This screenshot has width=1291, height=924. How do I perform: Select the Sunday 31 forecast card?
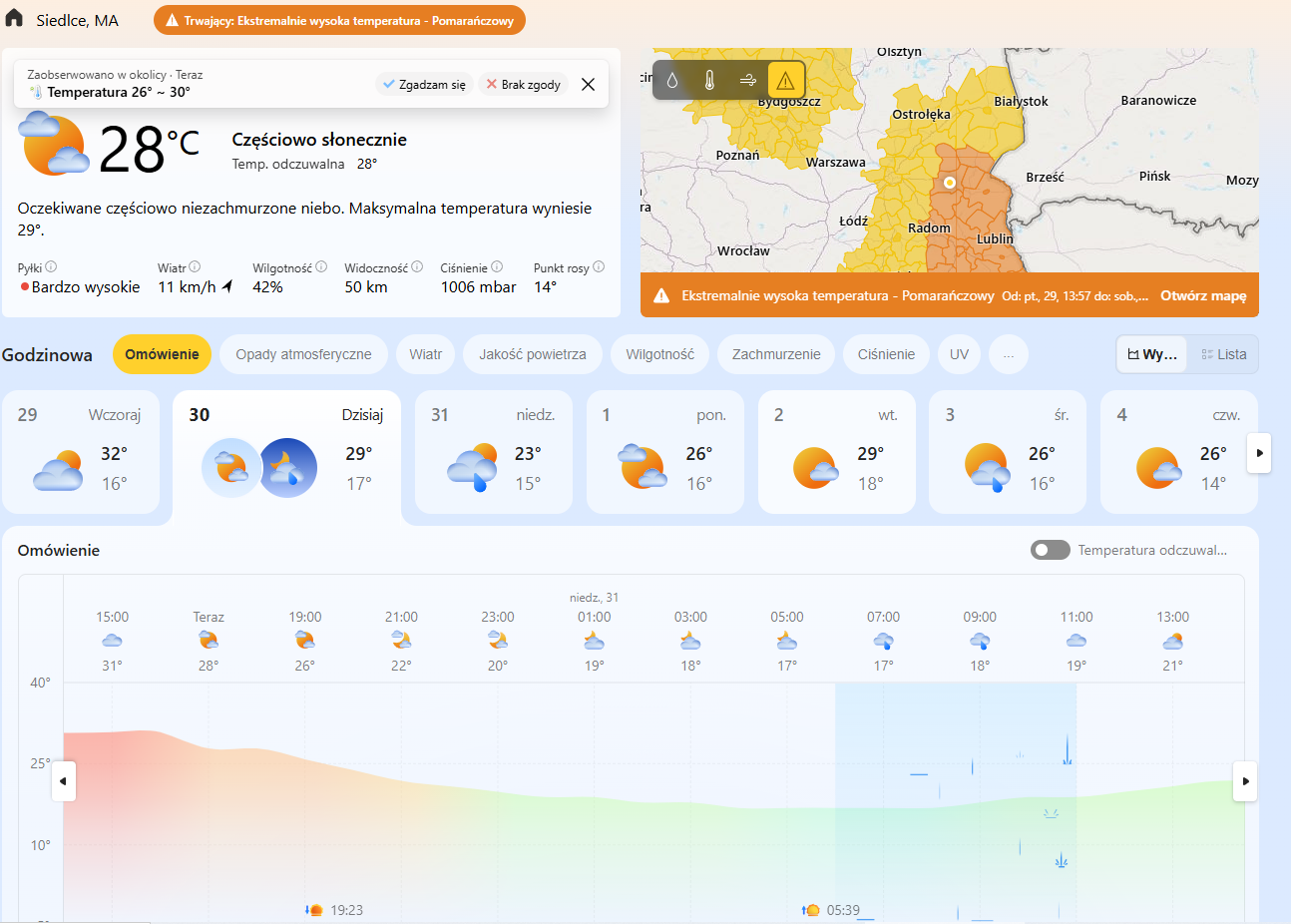click(x=493, y=452)
